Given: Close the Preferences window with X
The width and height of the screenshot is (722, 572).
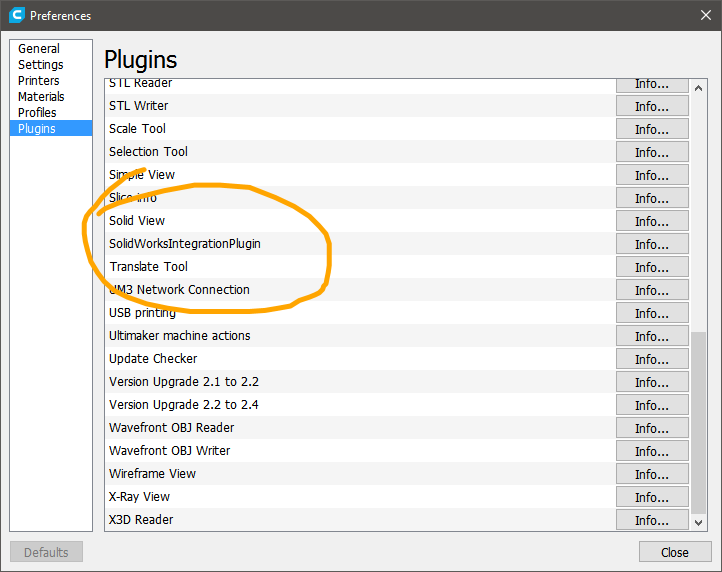Looking at the screenshot, I should click(x=705, y=15).
